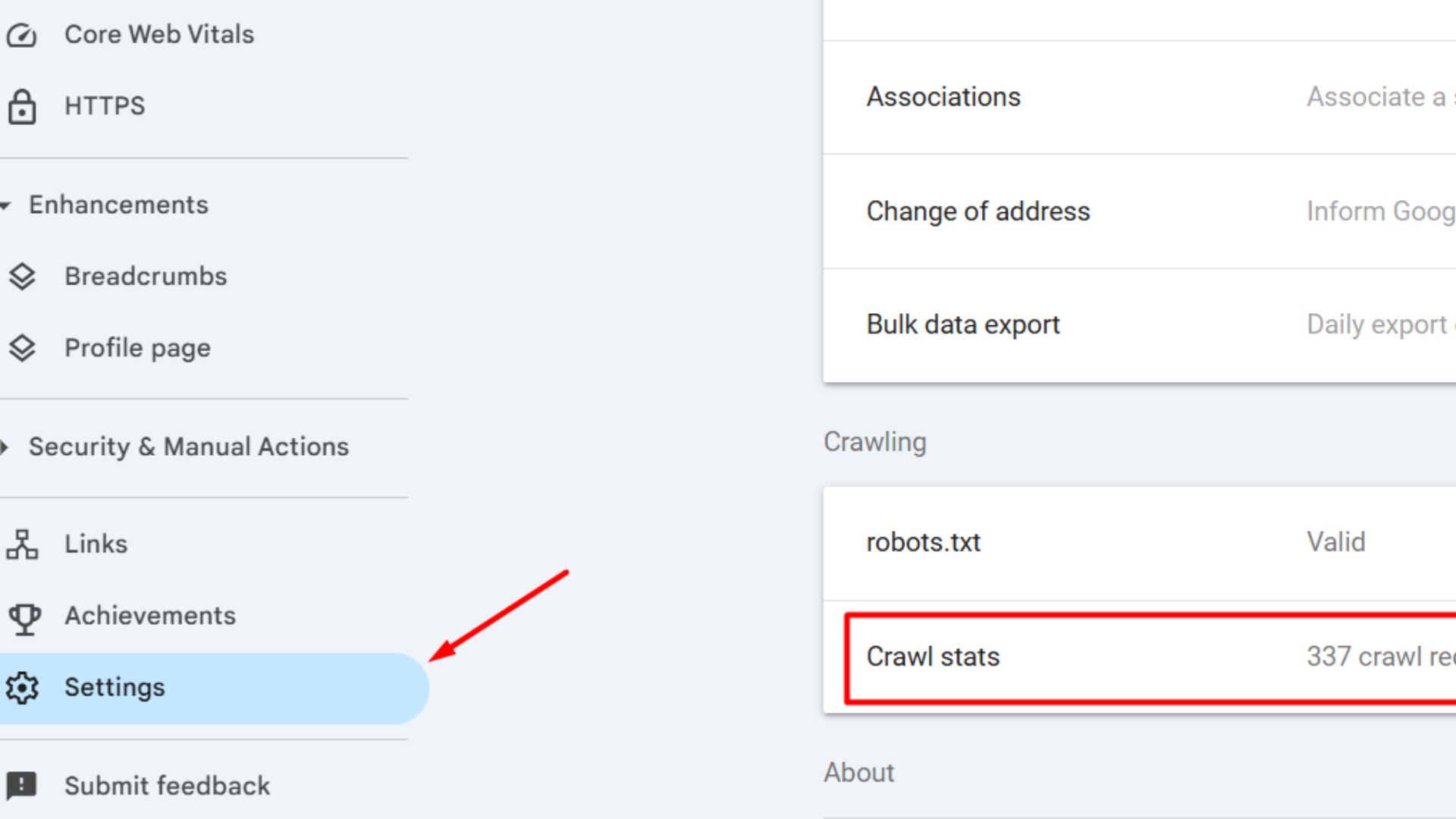Click the Settings gear icon

tap(23, 688)
